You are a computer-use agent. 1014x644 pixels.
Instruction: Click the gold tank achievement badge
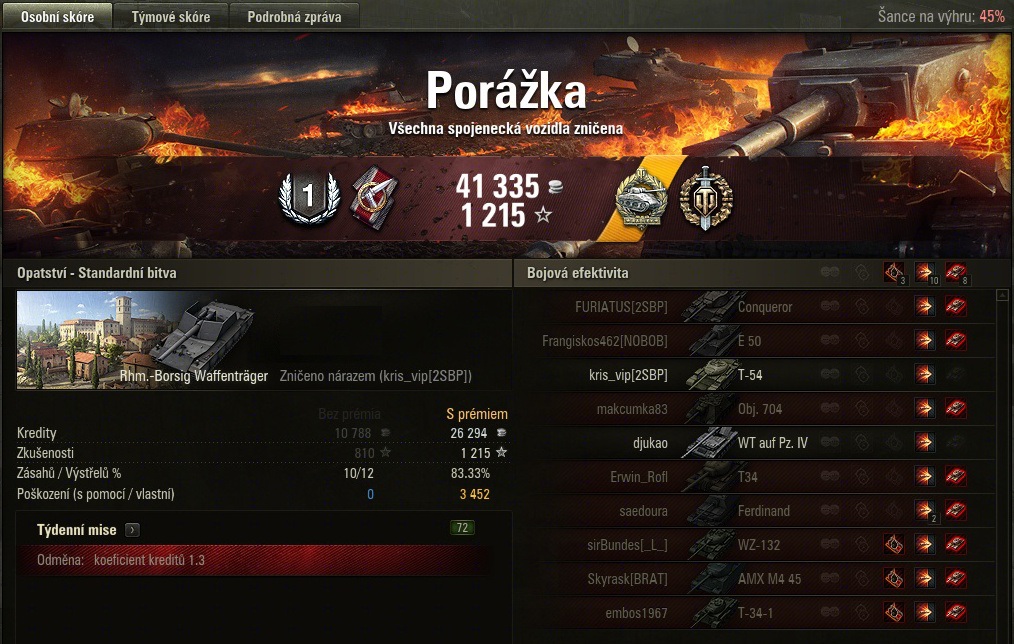click(x=641, y=197)
